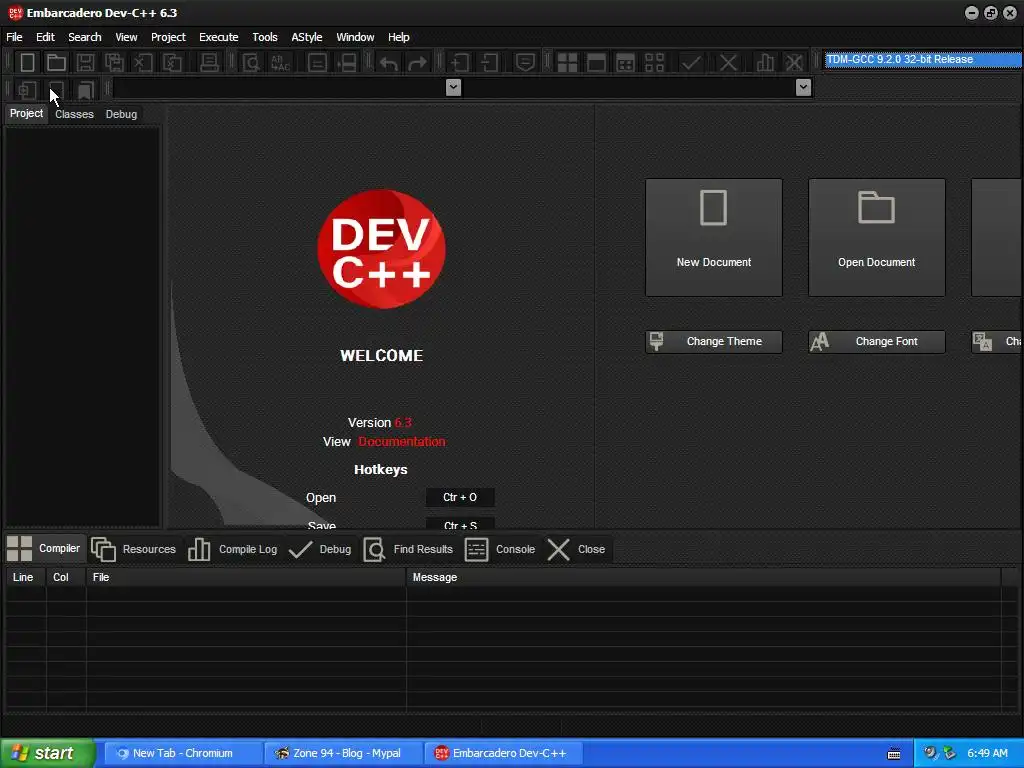The image size is (1024, 768).
Task: Select the Compile Log bottom tab
Action: [x=232, y=549]
